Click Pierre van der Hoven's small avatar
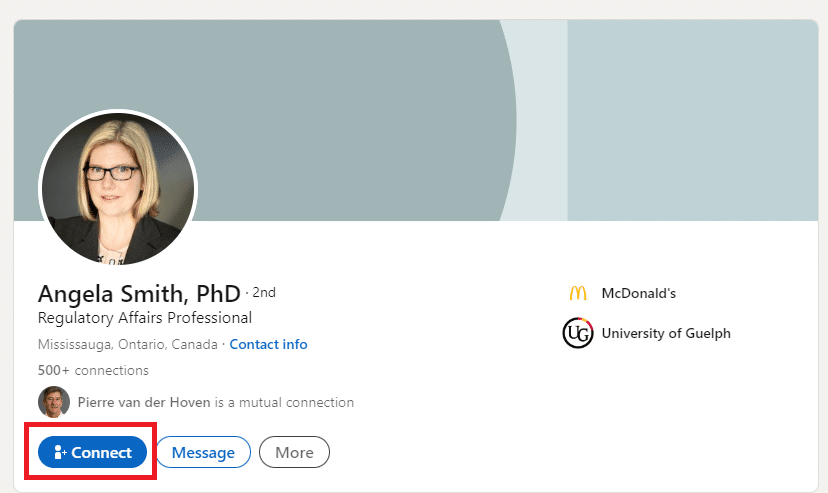Viewport: 828px width, 493px height. click(x=54, y=402)
